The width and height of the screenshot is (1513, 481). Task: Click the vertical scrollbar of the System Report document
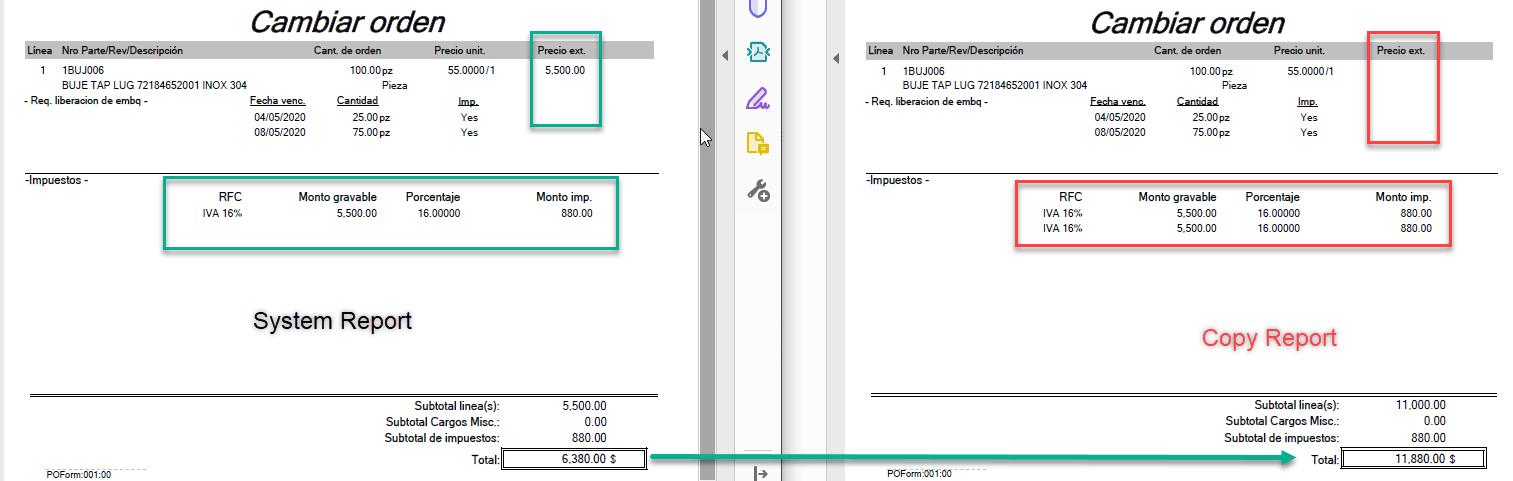[x=706, y=240]
